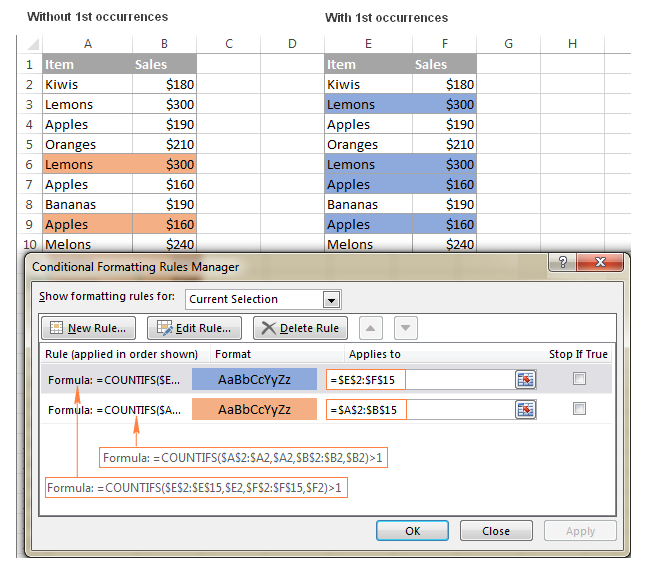
Task: Click the New Rule... button
Action: (x=88, y=328)
